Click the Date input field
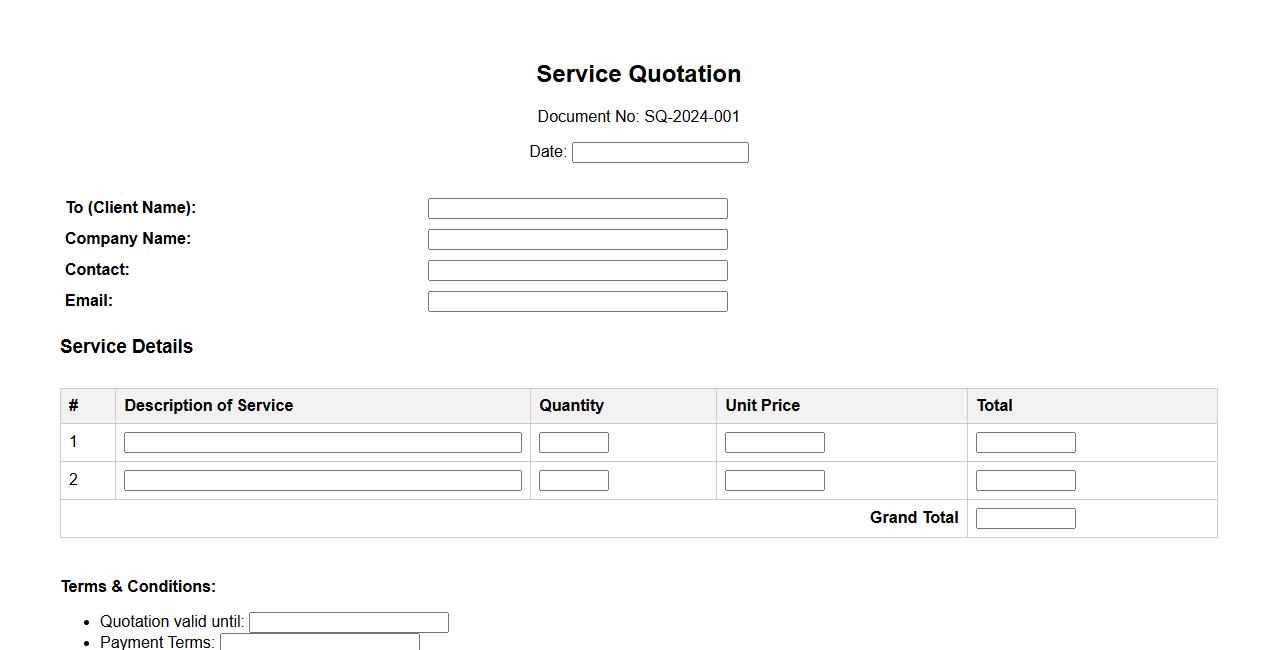 coord(660,152)
